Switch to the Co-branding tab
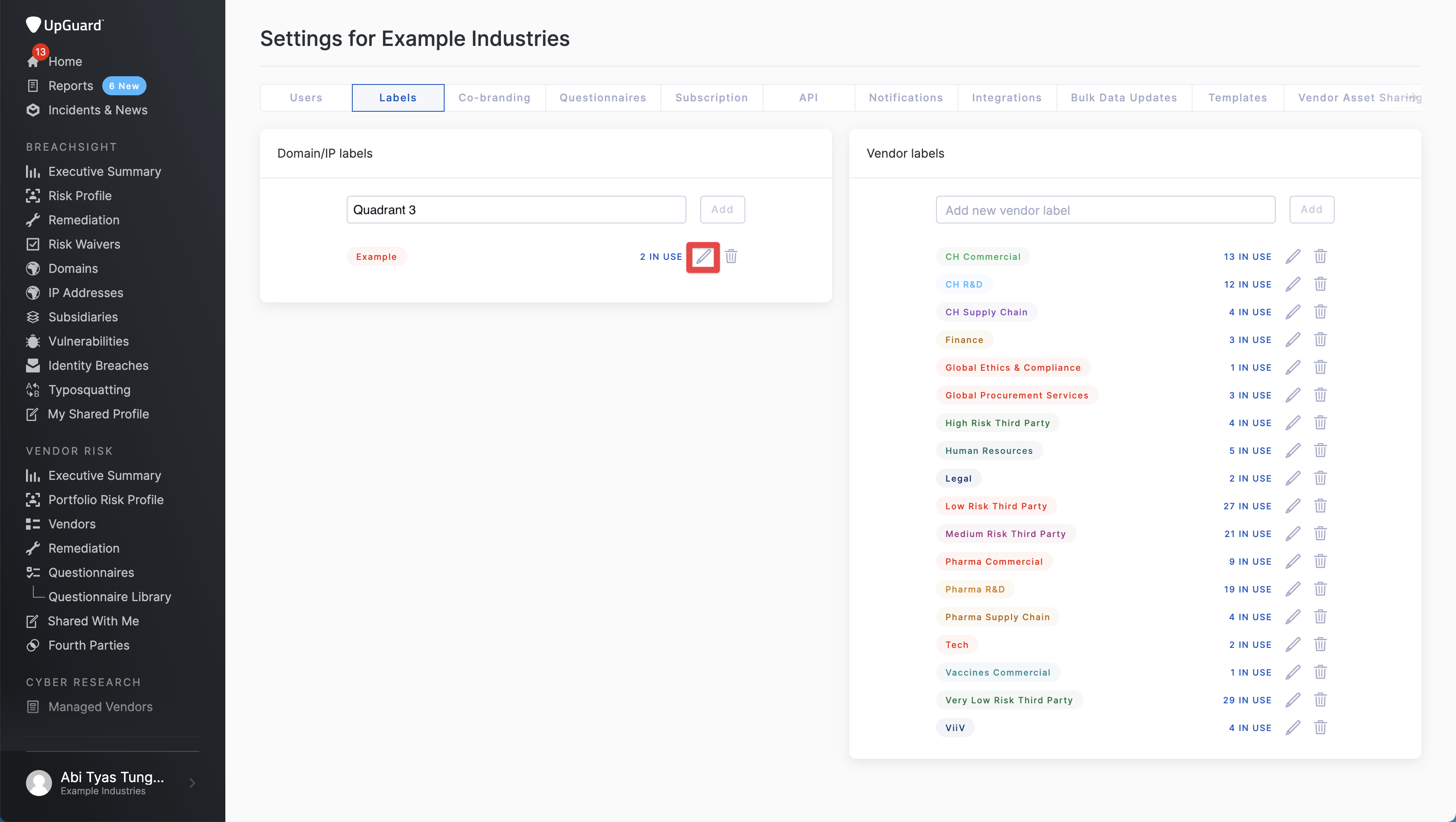Screen dimensions: 1456x822 494,98
